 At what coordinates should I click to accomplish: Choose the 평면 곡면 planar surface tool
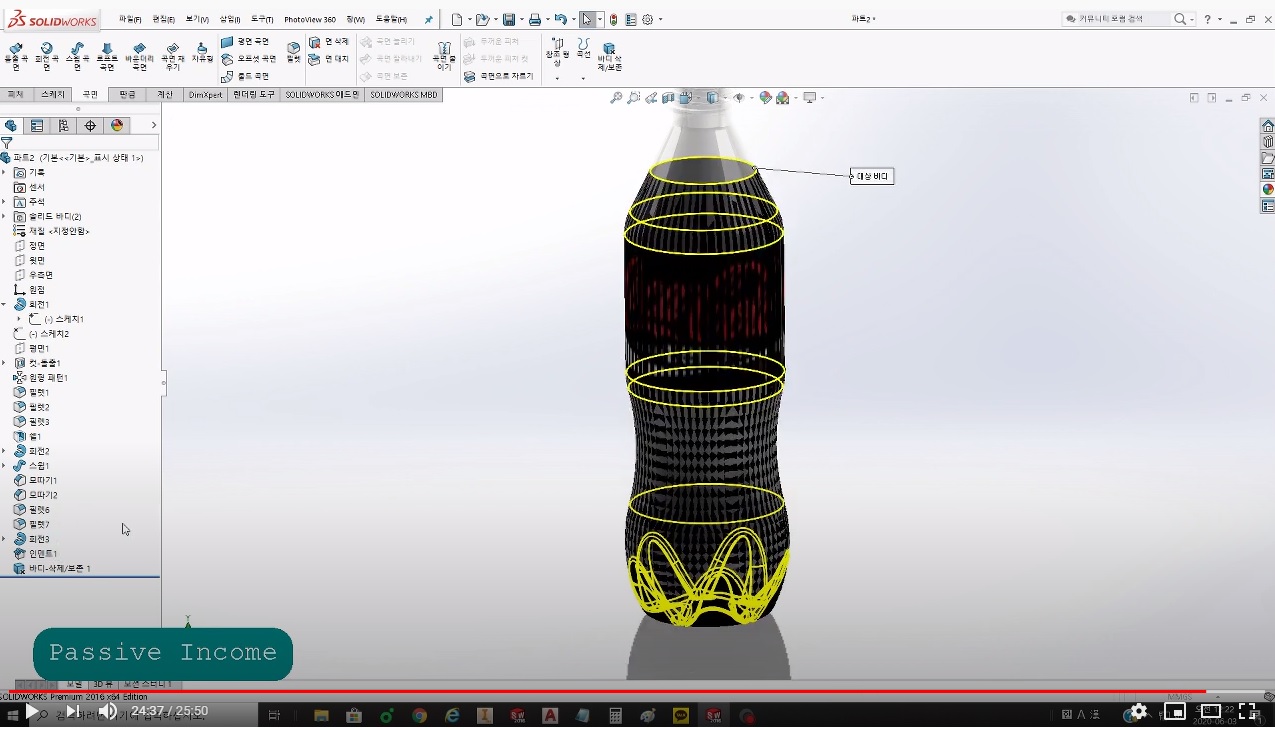pos(245,42)
